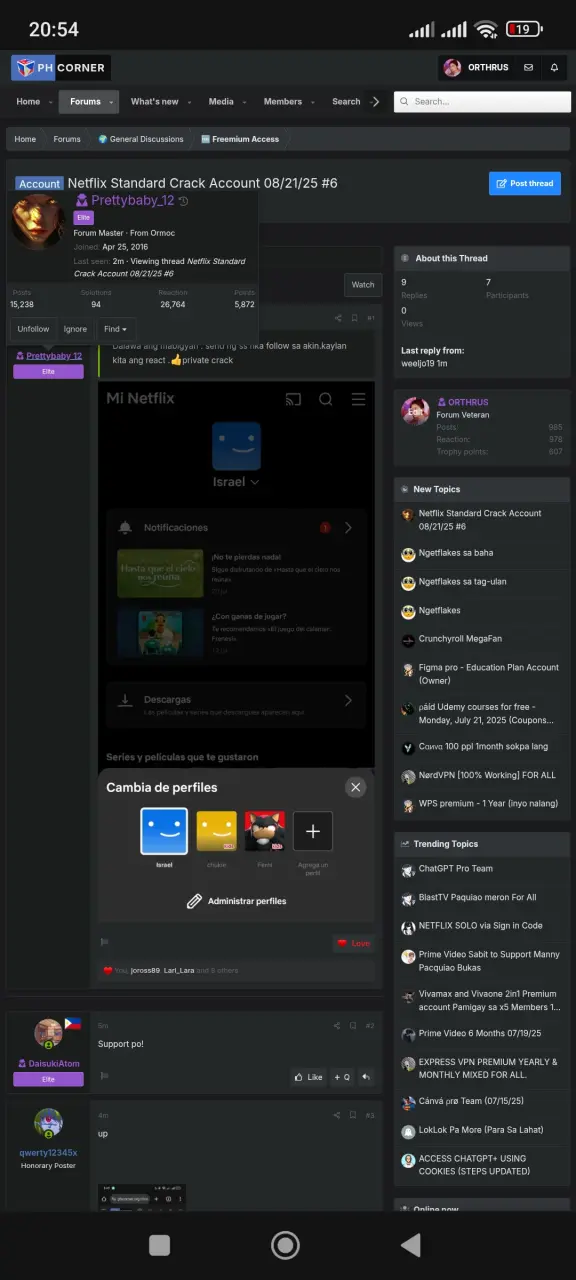Open EXPRESS VPN PREMIUM YEARLY topic
The width and height of the screenshot is (576, 1280).
(x=489, y=1068)
